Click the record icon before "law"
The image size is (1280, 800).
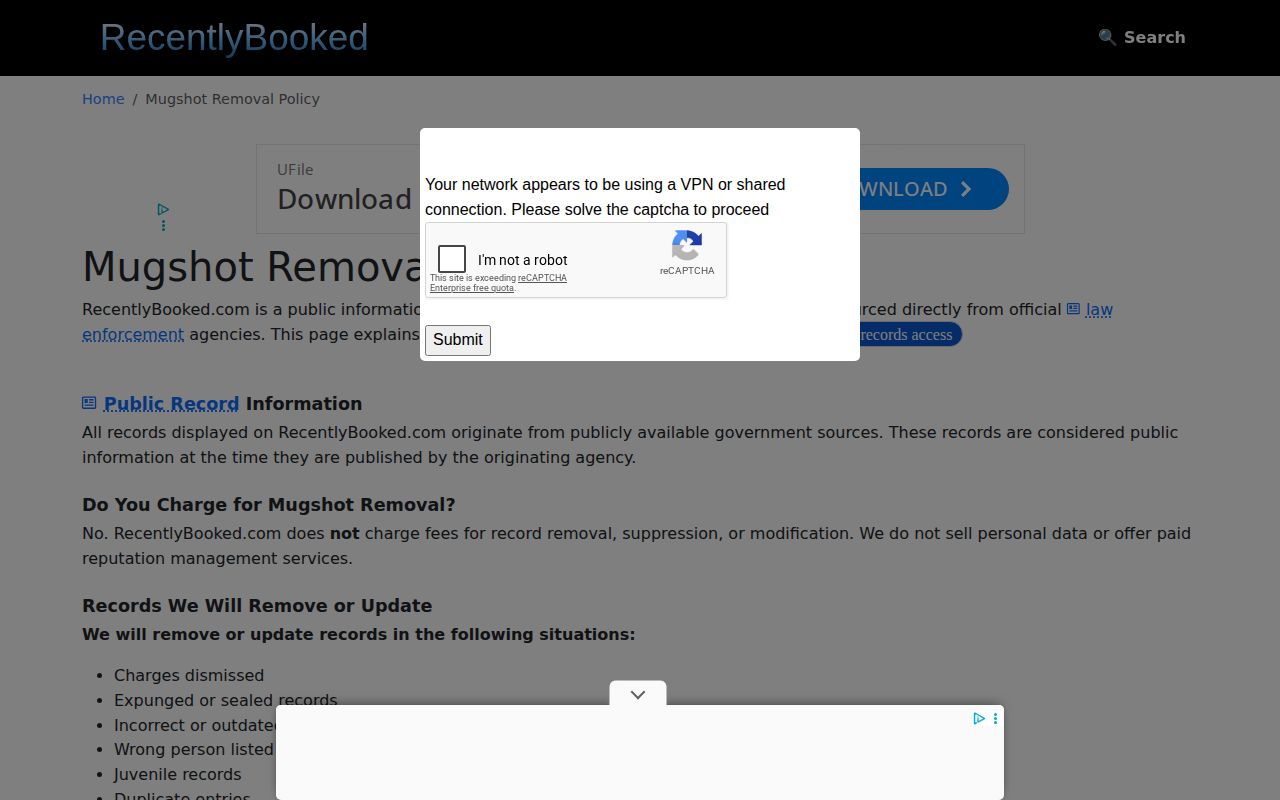pos(1073,309)
